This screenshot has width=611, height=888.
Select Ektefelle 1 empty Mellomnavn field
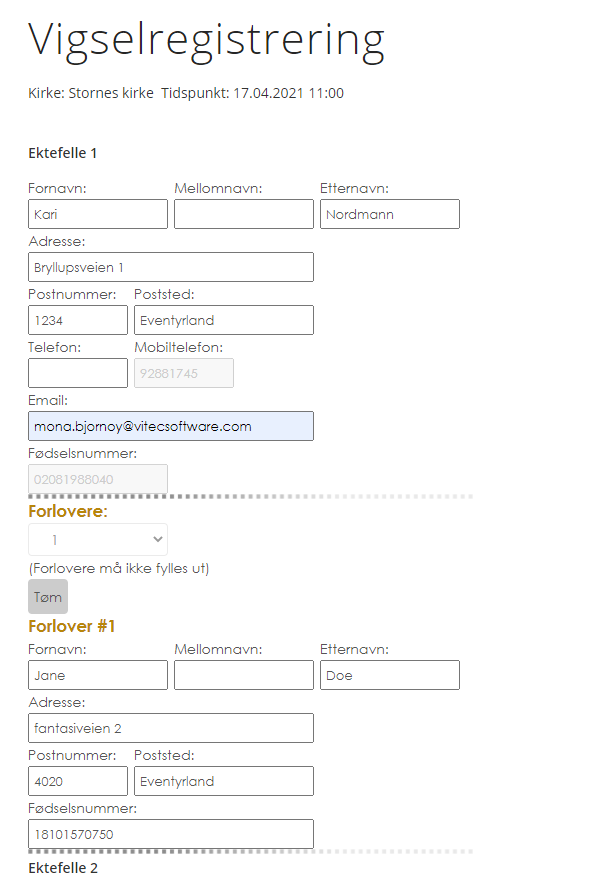(243, 214)
